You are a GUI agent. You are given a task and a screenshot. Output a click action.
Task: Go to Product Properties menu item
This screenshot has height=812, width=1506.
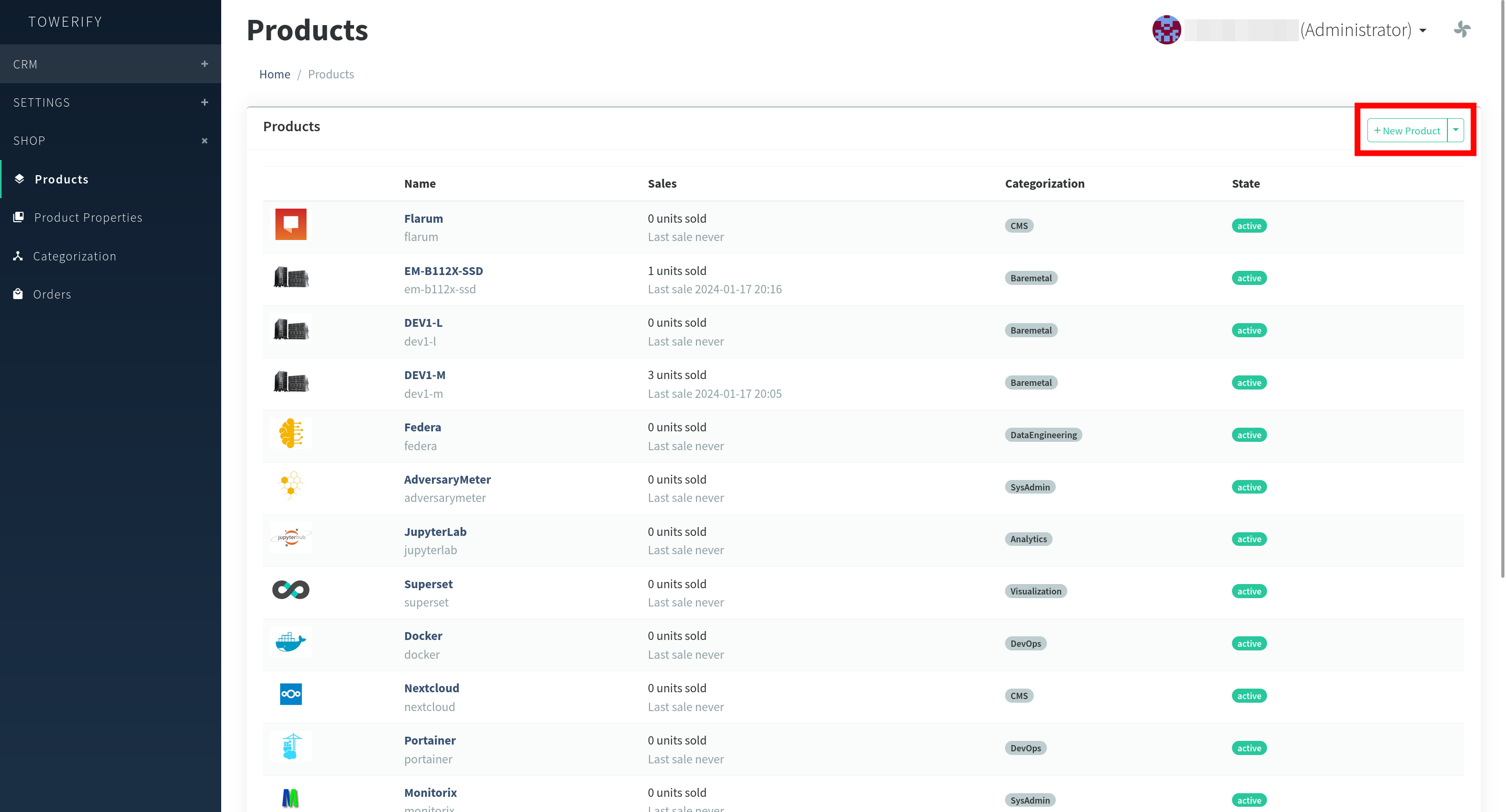coord(88,218)
